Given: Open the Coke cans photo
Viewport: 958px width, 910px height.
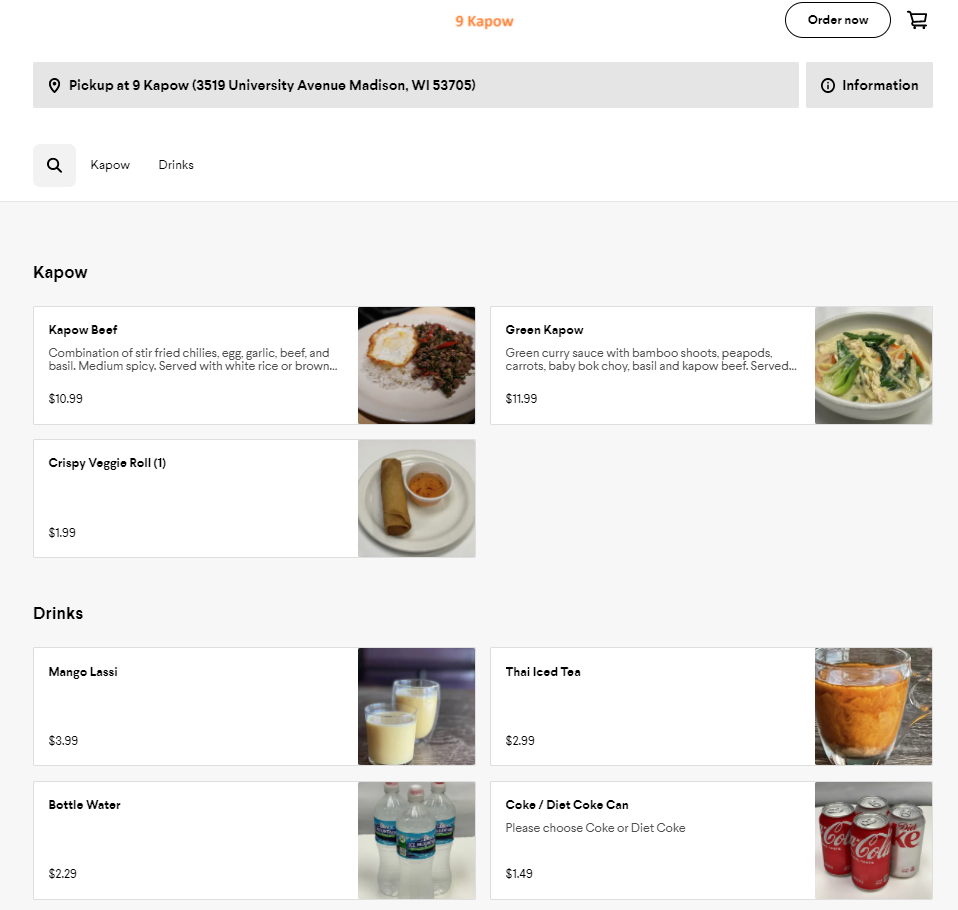Looking at the screenshot, I should 873,840.
